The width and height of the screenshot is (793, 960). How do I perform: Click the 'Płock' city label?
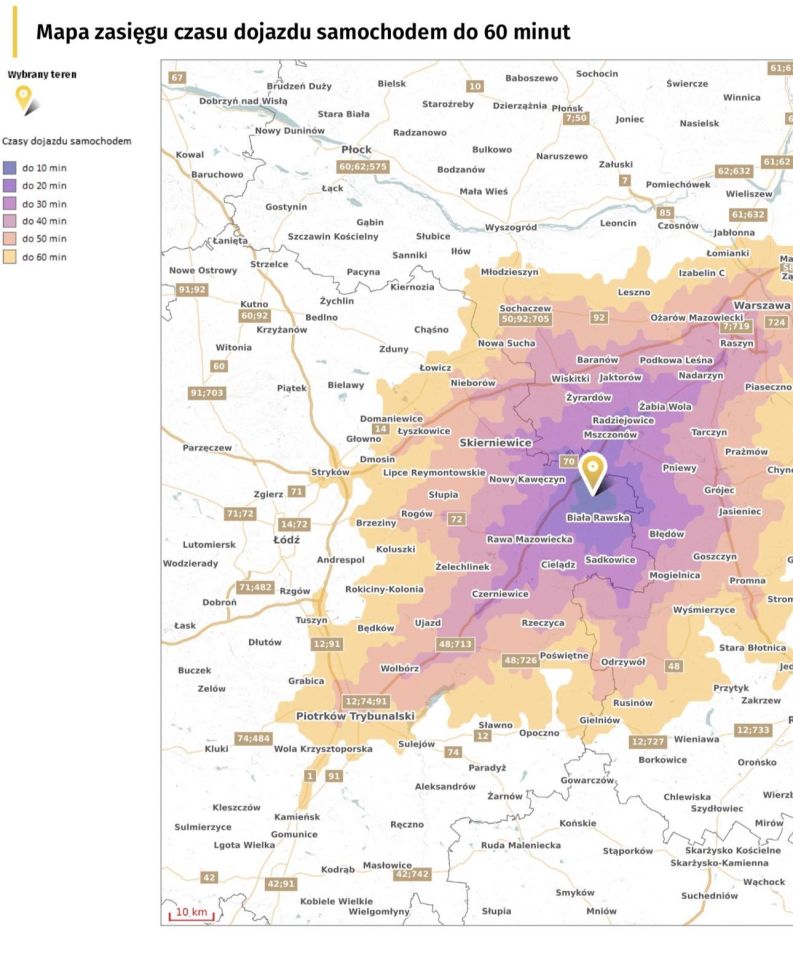356,149
